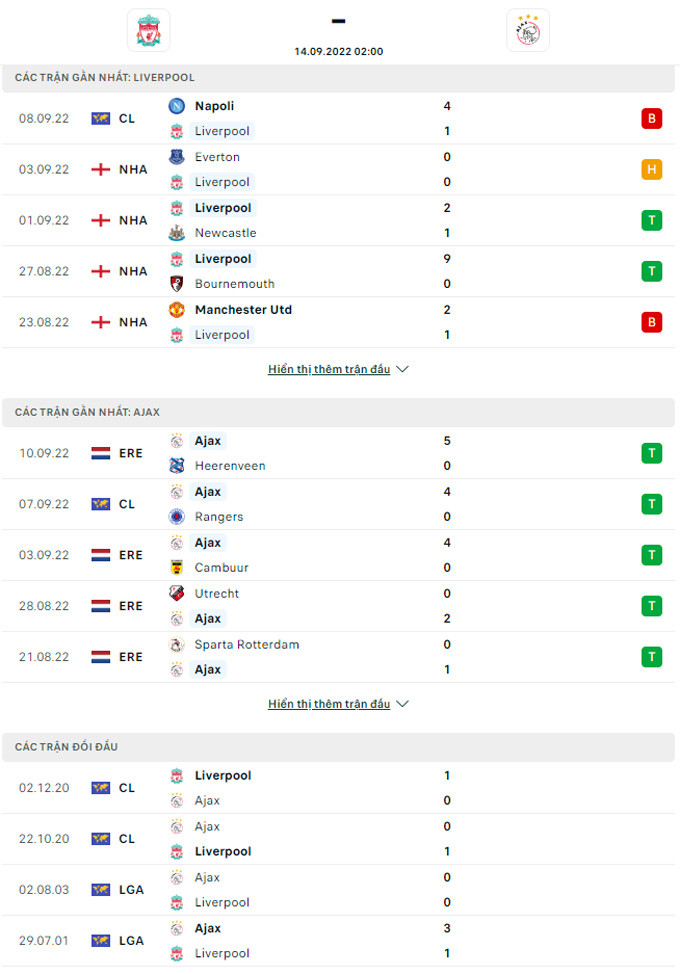Expand more Liverpool matches with the chevron
Screen dimensions: 680x974
coord(402,369)
